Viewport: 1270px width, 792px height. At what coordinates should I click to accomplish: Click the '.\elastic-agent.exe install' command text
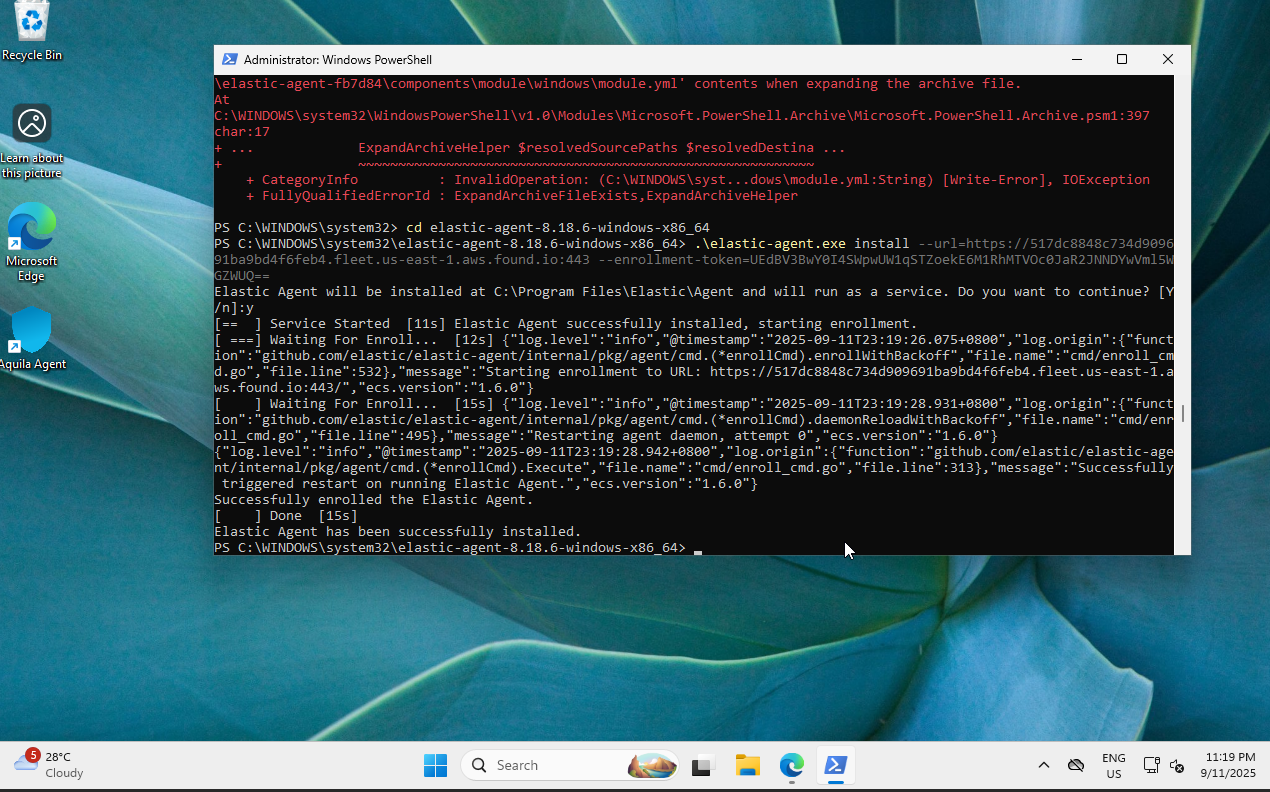(802, 244)
